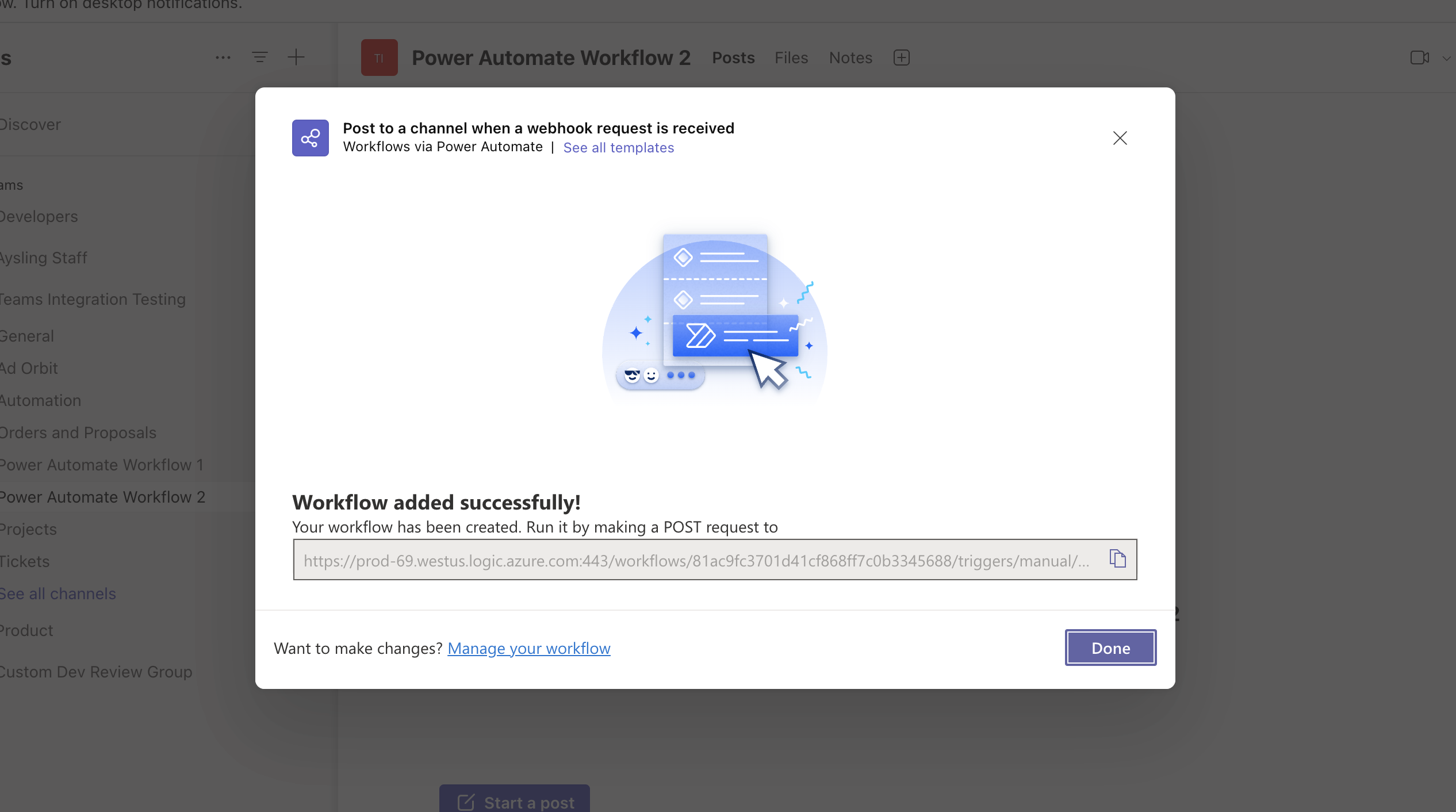The width and height of the screenshot is (1456, 812).
Task: Open the Manage your workflow link
Action: tap(528, 648)
